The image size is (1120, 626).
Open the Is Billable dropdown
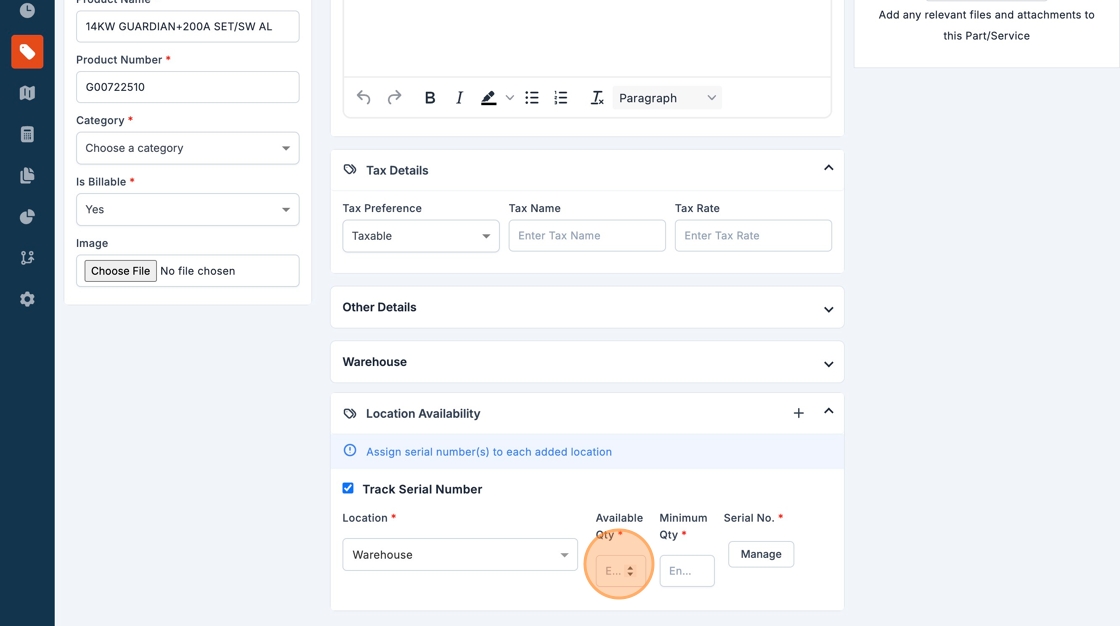point(188,209)
